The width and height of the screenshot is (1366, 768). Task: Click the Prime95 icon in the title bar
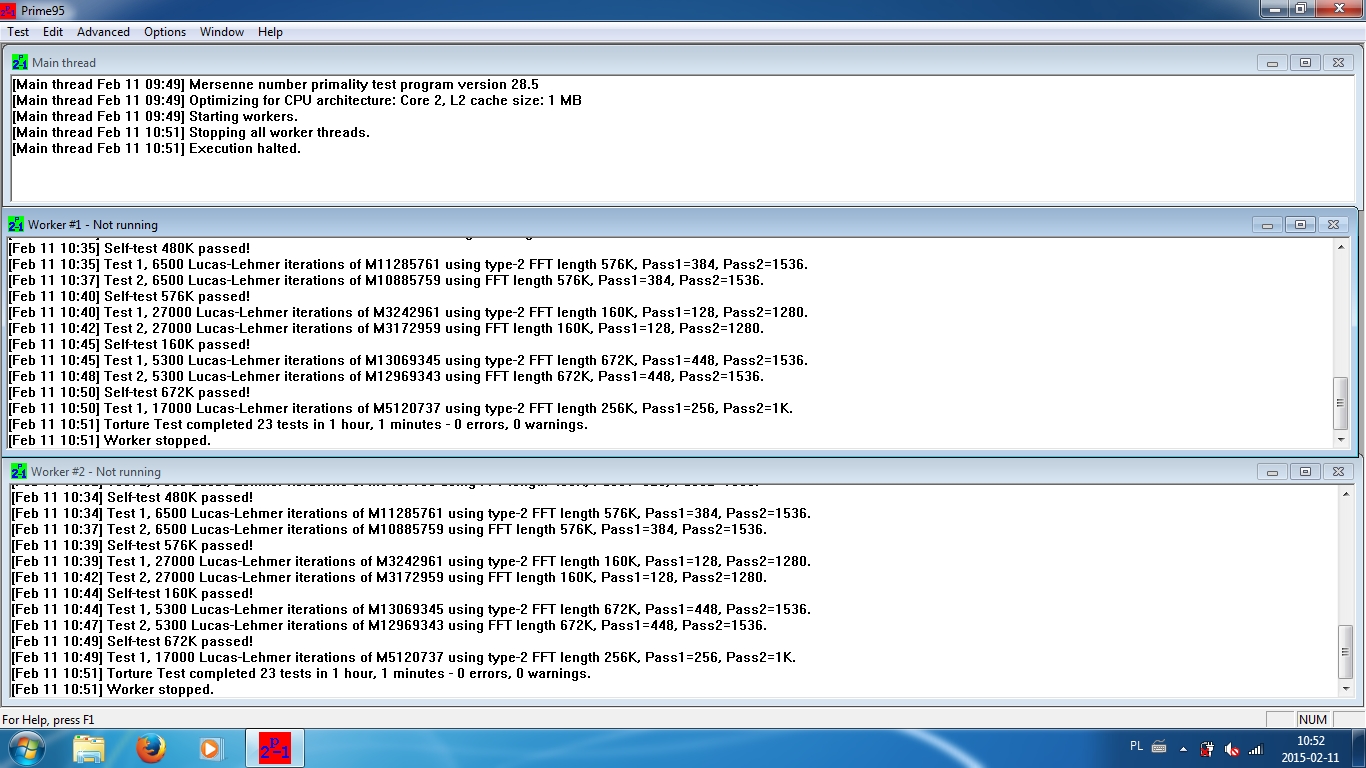[x=9, y=10]
